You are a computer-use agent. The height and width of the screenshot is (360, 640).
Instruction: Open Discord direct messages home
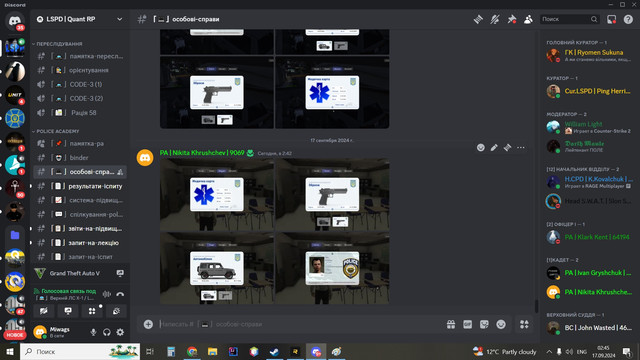pos(15,21)
